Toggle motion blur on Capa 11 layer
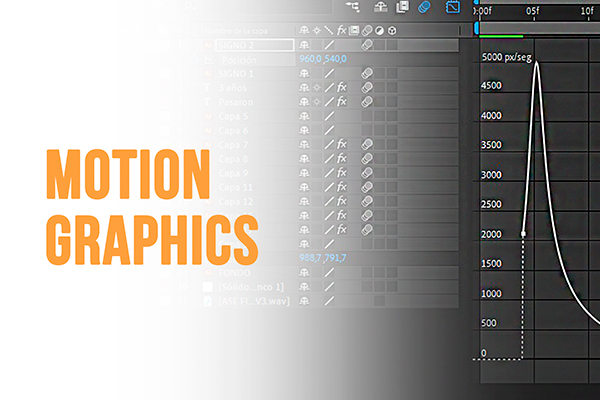The width and height of the screenshot is (600, 400). click(x=367, y=187)
